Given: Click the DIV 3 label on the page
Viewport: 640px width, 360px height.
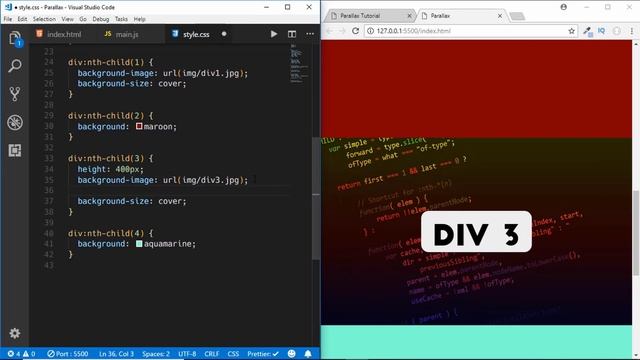Looking at the screenshot, I should (476, 231).
